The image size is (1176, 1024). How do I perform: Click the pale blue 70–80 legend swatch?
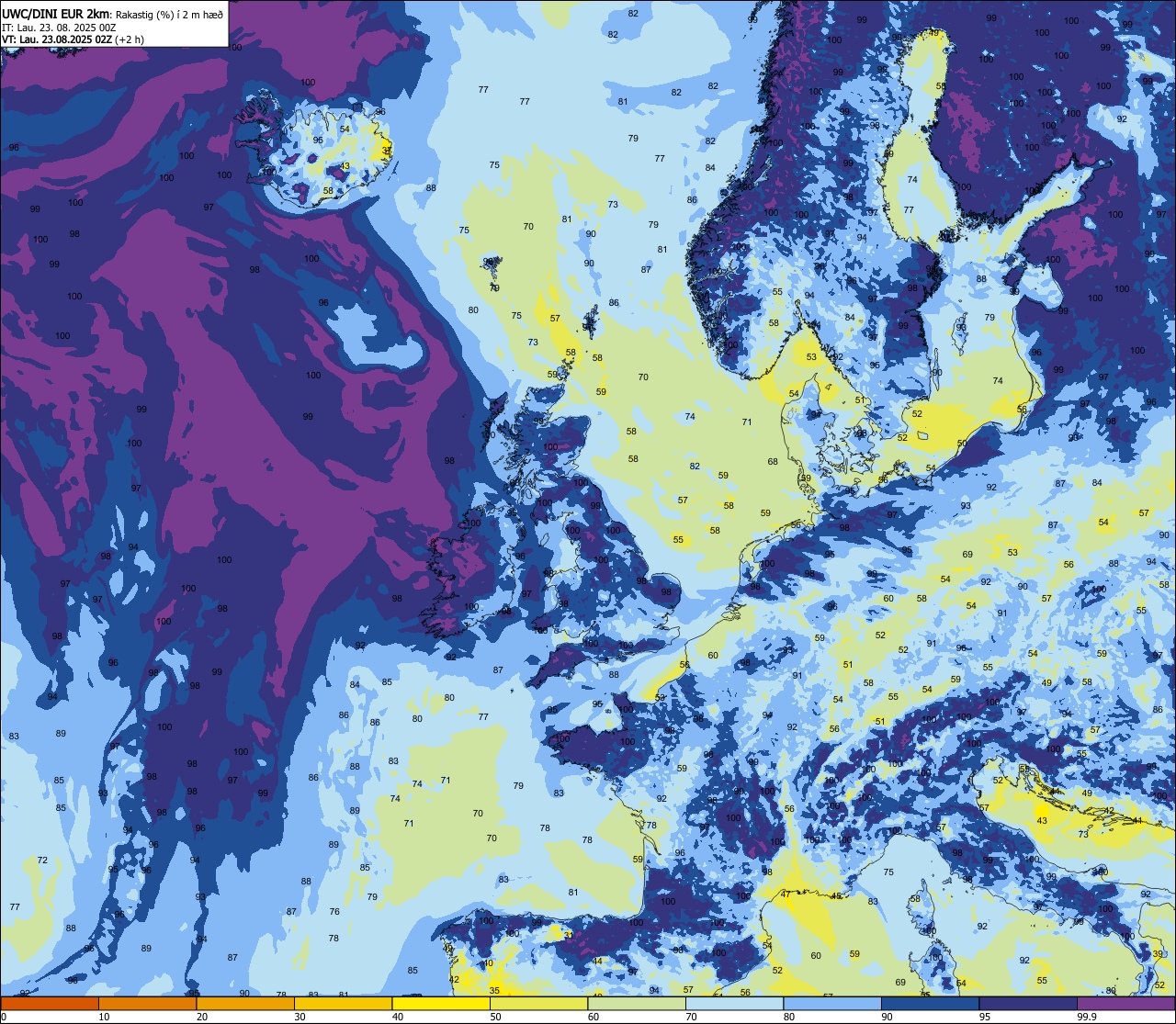(x=734, y=1003)
